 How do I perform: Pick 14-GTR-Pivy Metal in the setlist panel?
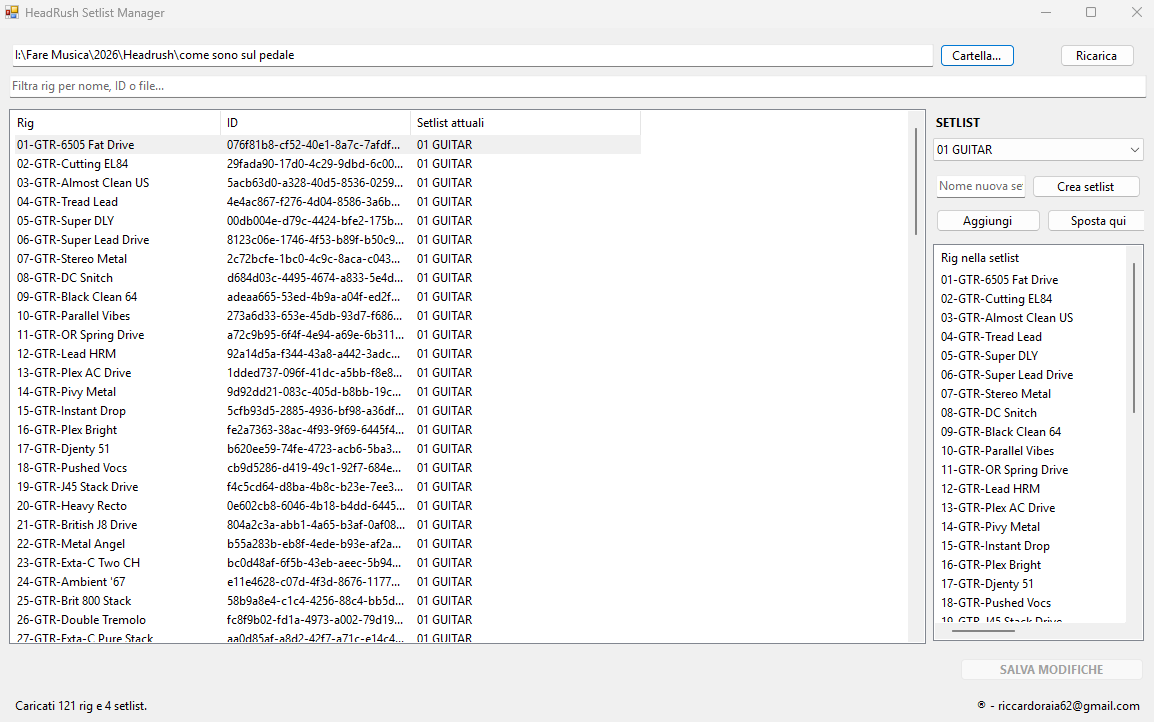click(991, 528)
